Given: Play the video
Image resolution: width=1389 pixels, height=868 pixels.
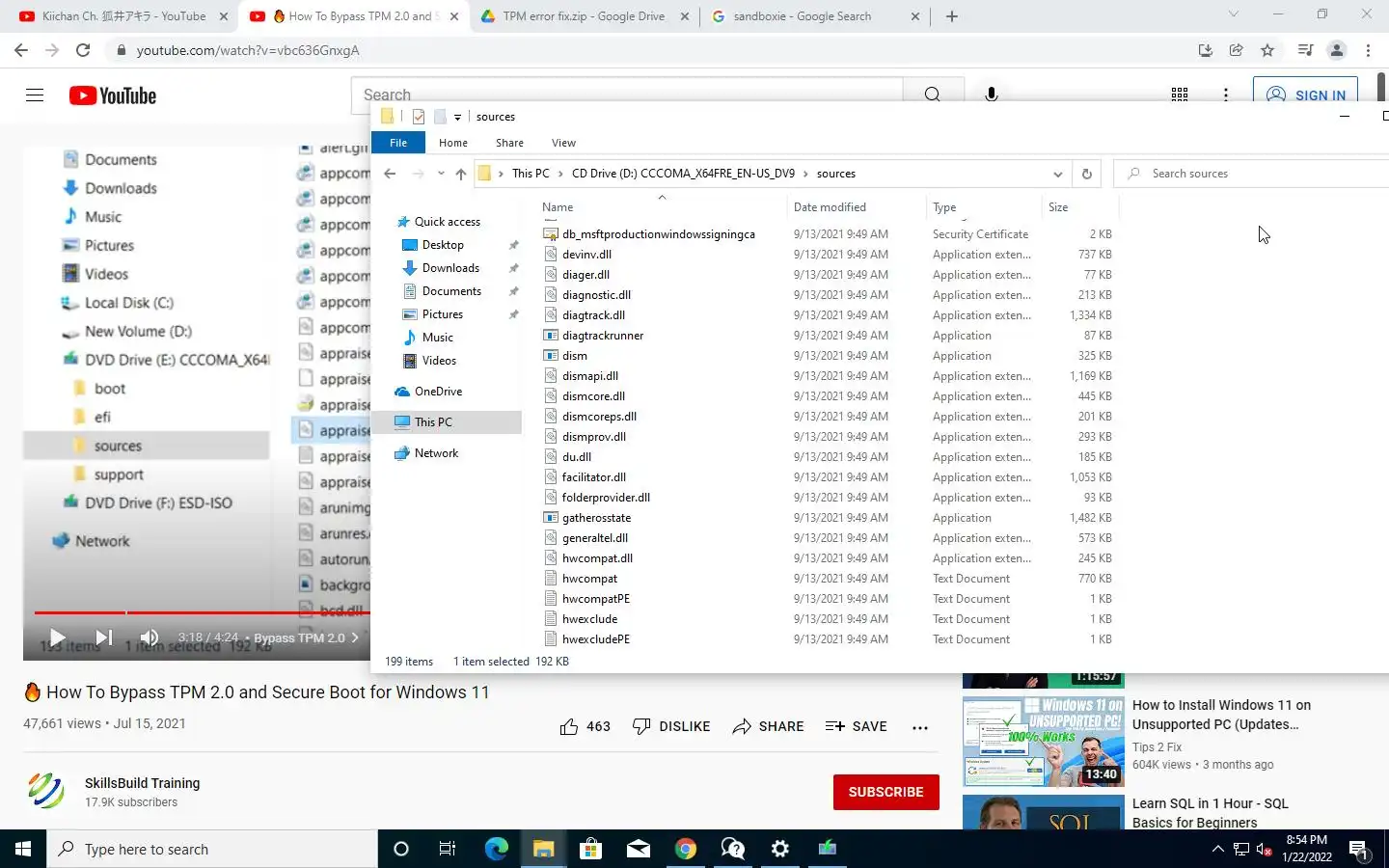Looking at the screenshot, I should pos(57,637).
